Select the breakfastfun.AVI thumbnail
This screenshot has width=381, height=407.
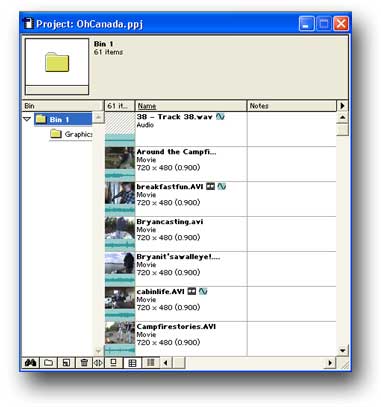(120, 198)
